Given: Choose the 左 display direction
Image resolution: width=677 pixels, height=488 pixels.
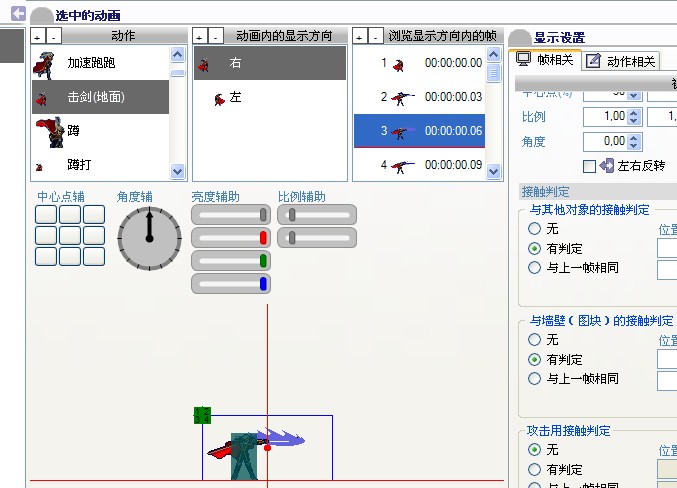Looking at the screenshot, I should (270, 97).
